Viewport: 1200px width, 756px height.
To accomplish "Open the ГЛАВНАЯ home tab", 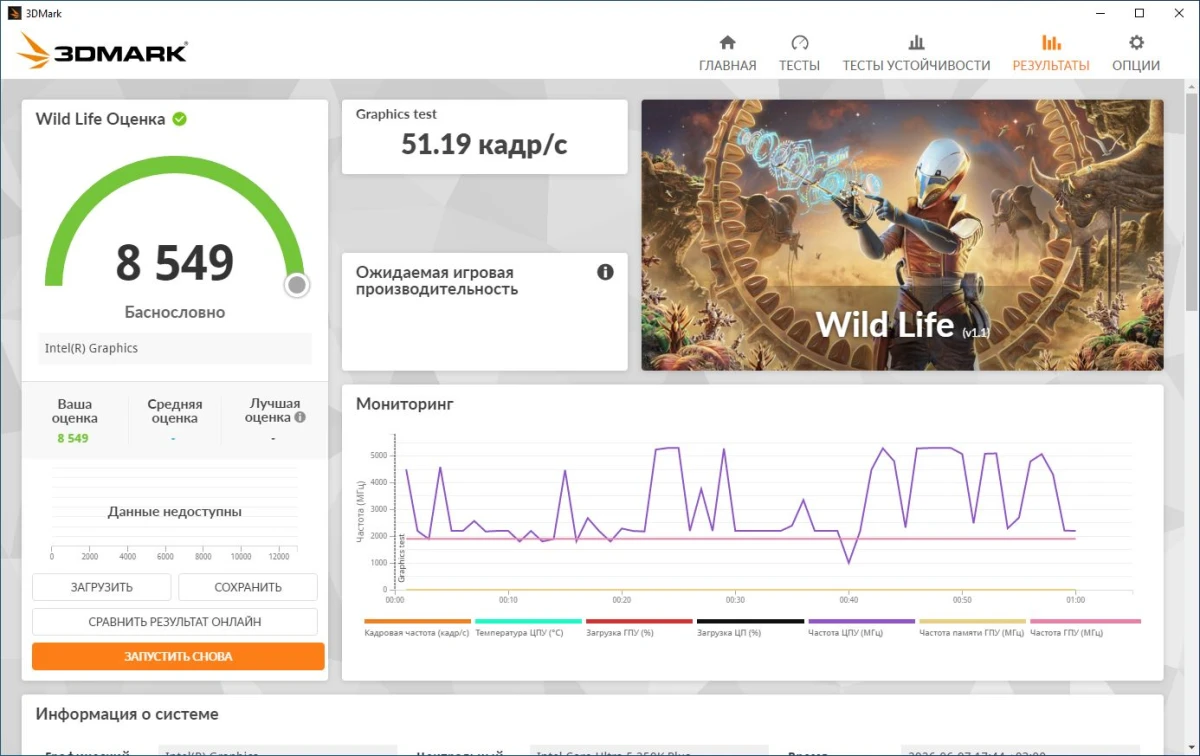I will pos(727,54).
